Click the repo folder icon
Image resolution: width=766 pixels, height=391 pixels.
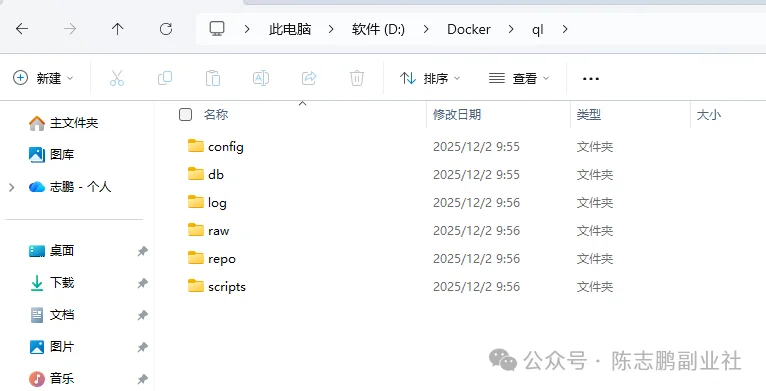(195, 258)
